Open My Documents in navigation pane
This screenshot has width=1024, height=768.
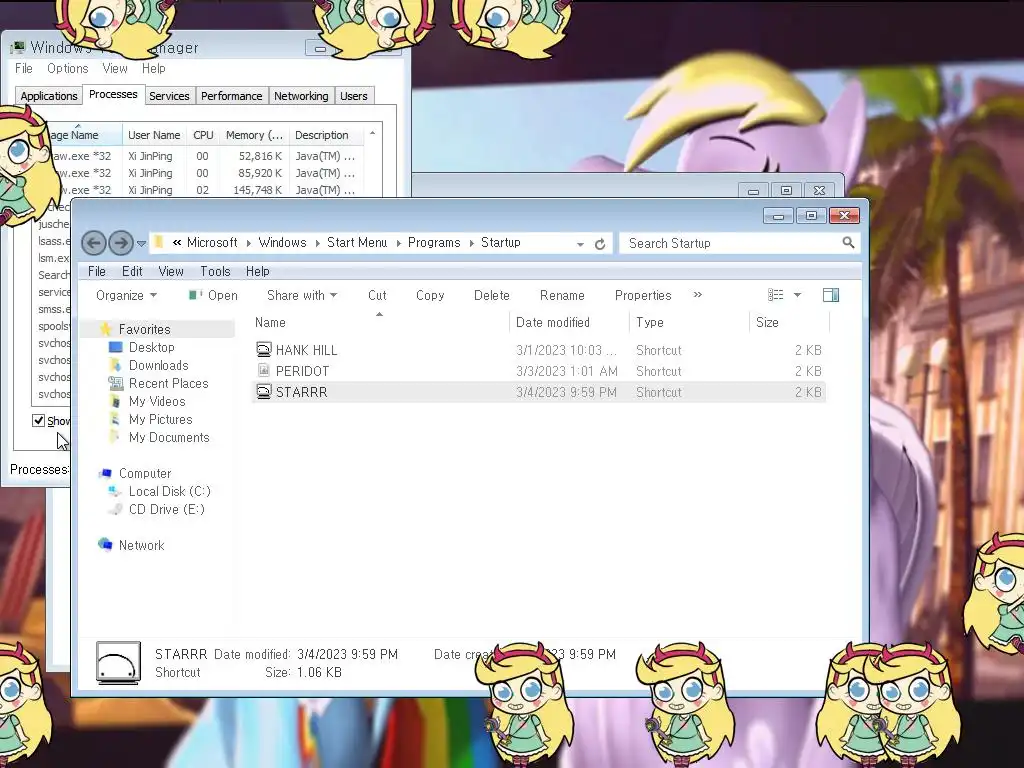pyautogui.click(x=168, y=437)
